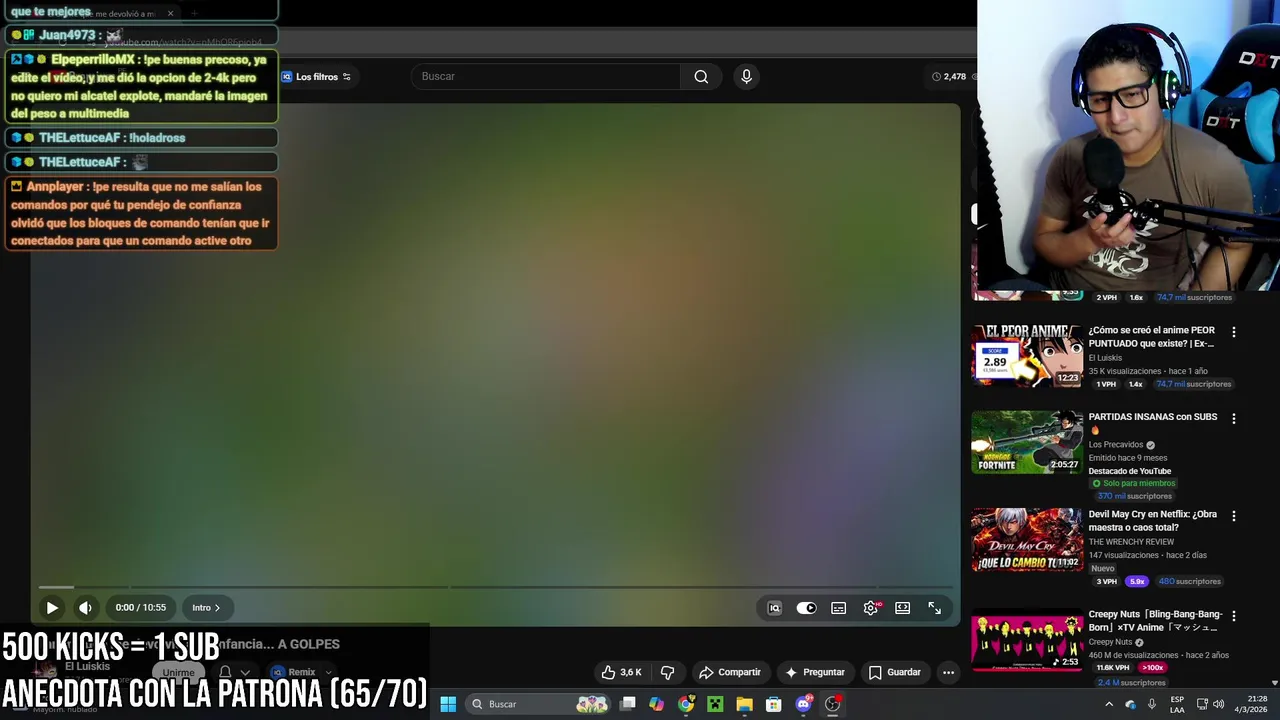Screen dimensions: 1280x720
Task: Enter fullscreen video mode
Action: coord(935,608)
